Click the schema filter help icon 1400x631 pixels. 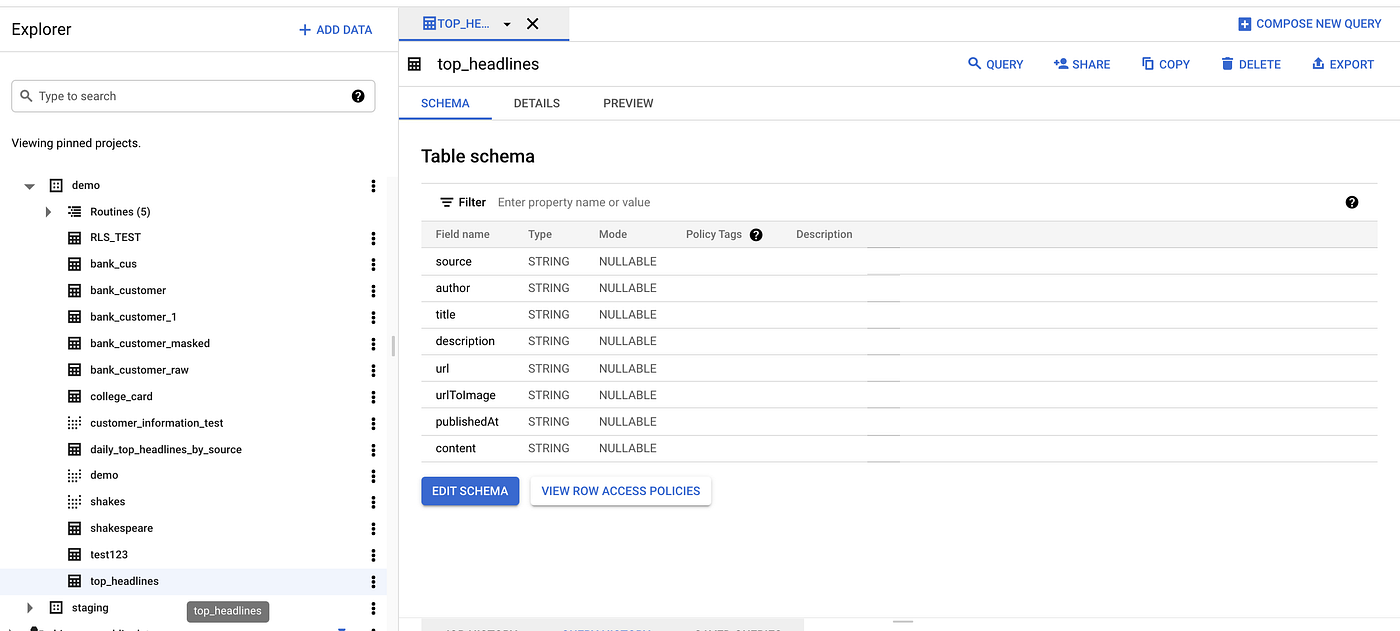(1352, 202)
